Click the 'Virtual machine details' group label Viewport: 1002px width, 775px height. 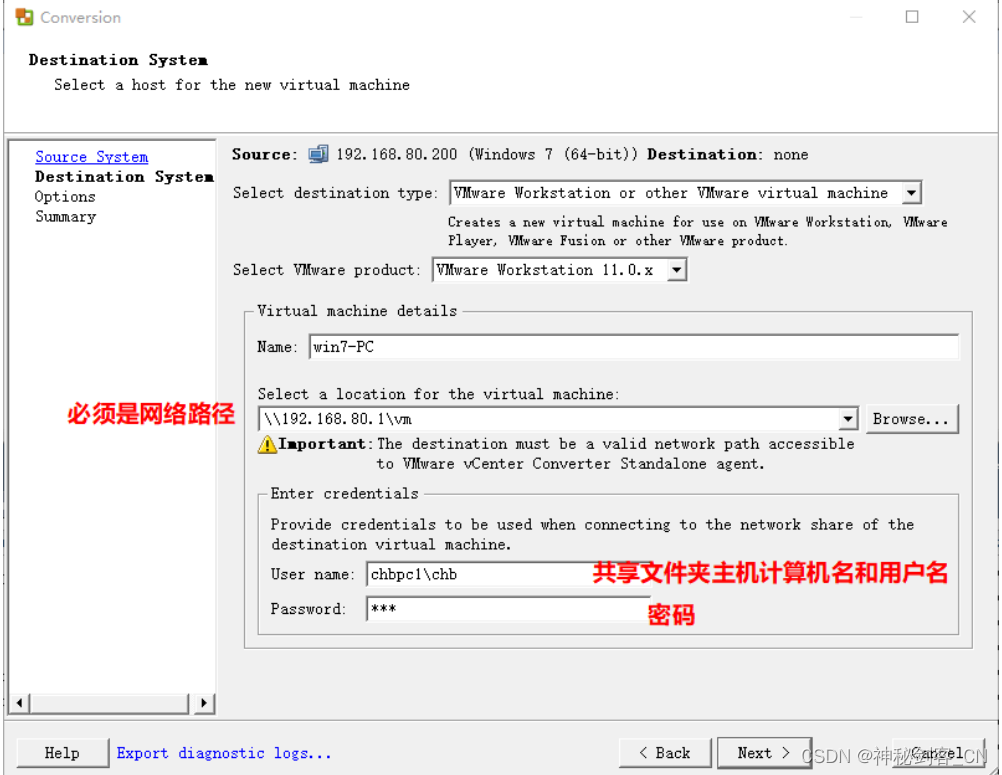357,311
